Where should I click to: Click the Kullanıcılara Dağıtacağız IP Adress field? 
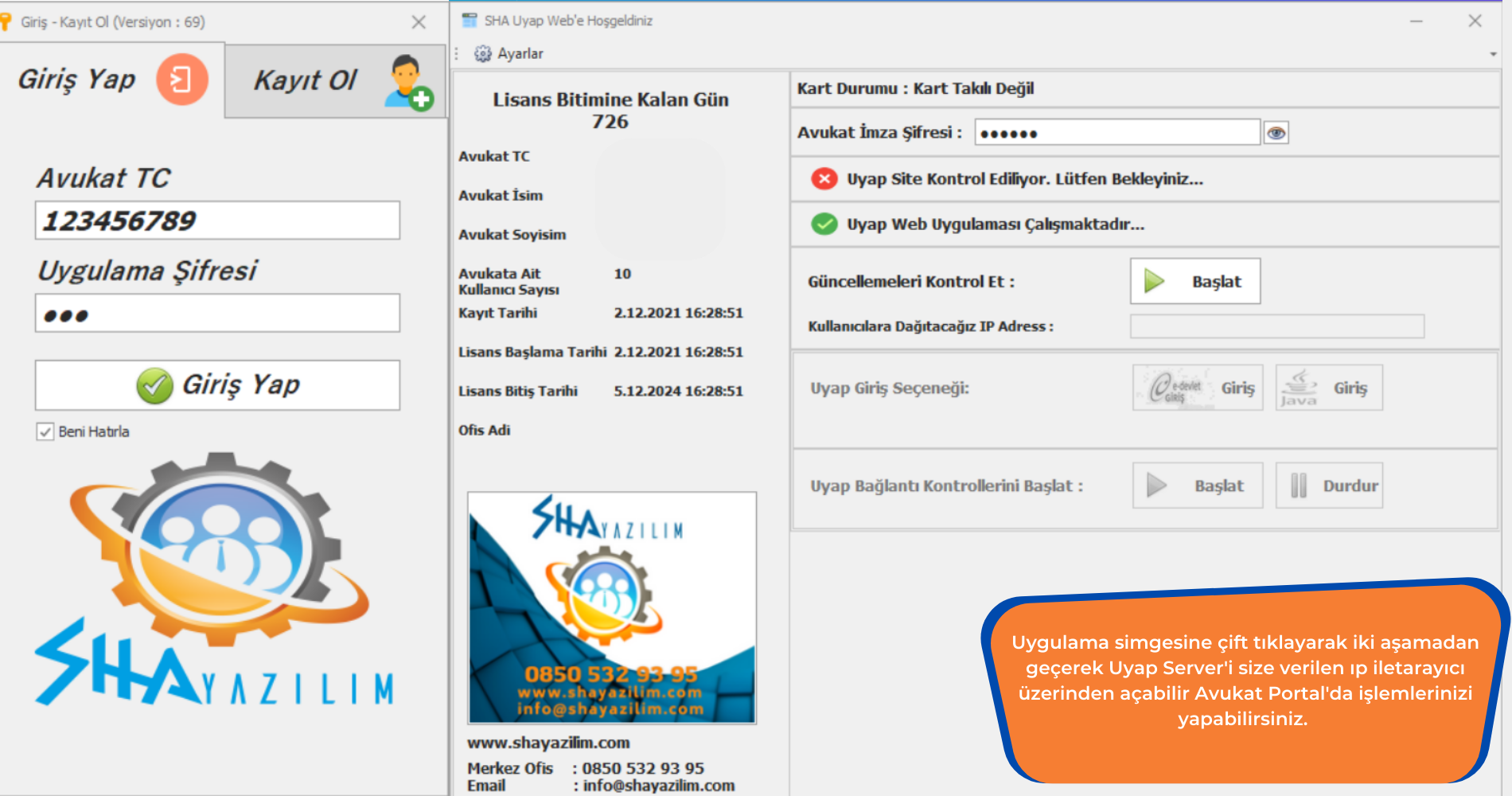1277,326
